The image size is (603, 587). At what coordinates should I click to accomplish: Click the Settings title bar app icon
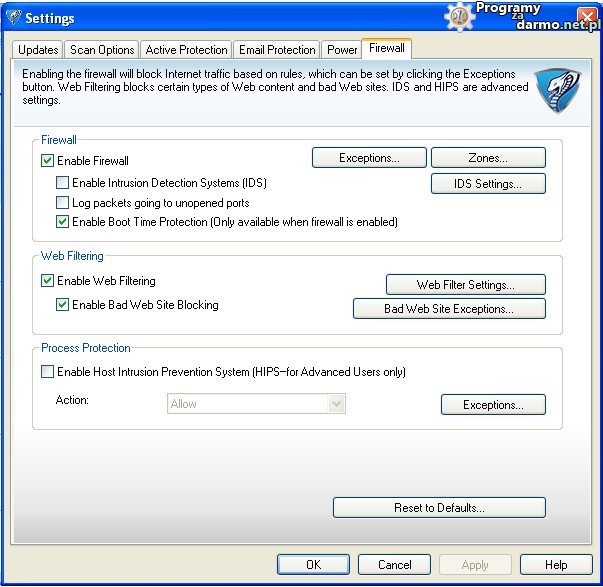[x=13, y=17]
